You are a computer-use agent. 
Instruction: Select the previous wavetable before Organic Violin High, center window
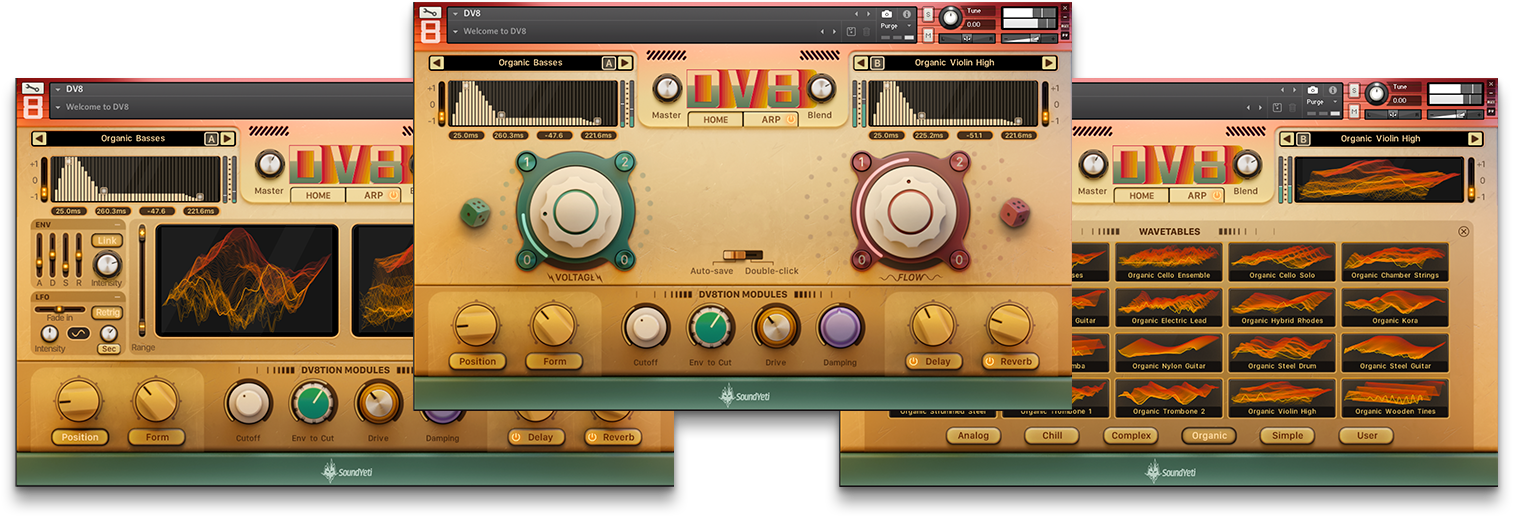(860, 63)
